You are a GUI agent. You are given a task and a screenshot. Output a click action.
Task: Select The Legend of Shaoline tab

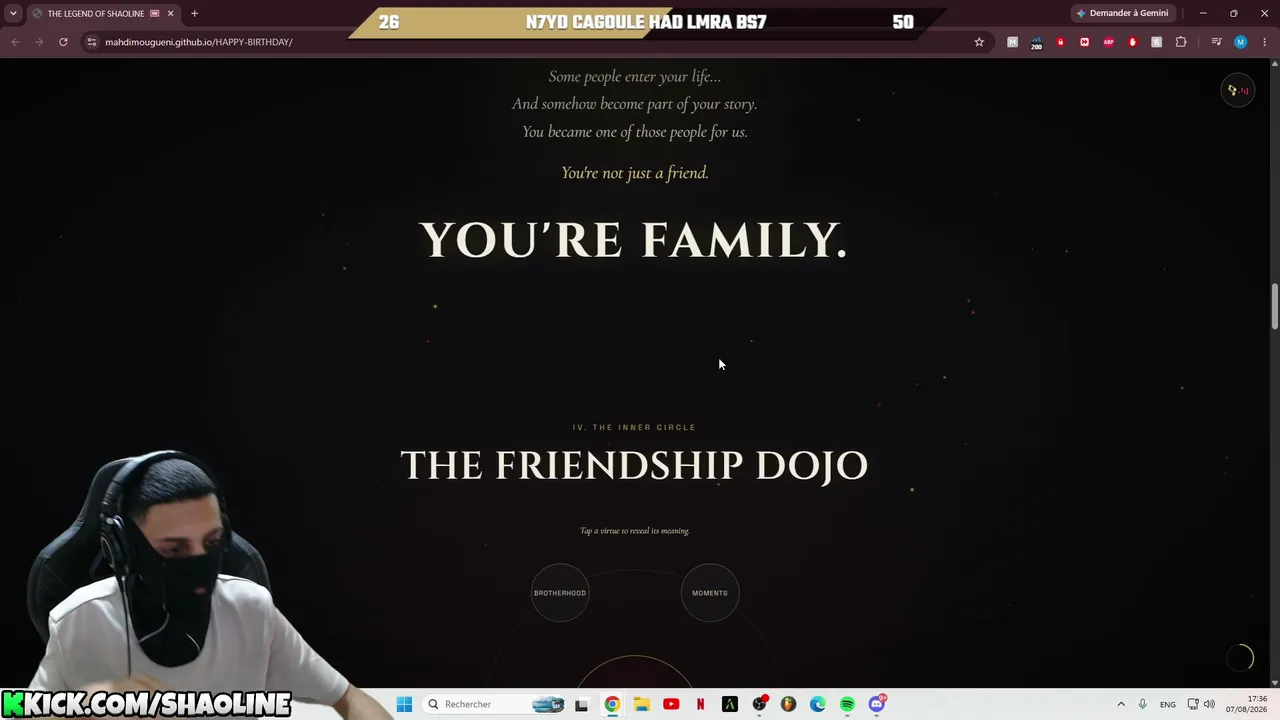tap(103, 13)
